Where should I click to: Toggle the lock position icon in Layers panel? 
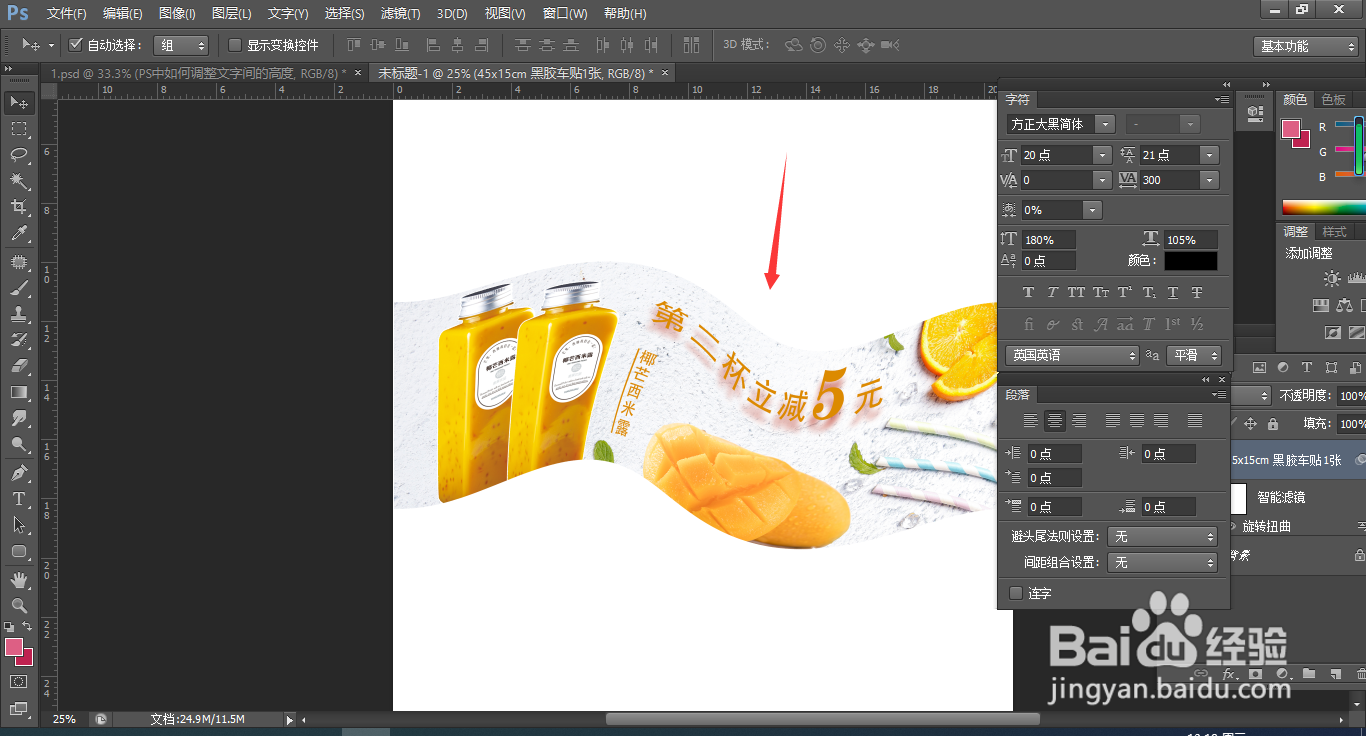click(1252, 424)
